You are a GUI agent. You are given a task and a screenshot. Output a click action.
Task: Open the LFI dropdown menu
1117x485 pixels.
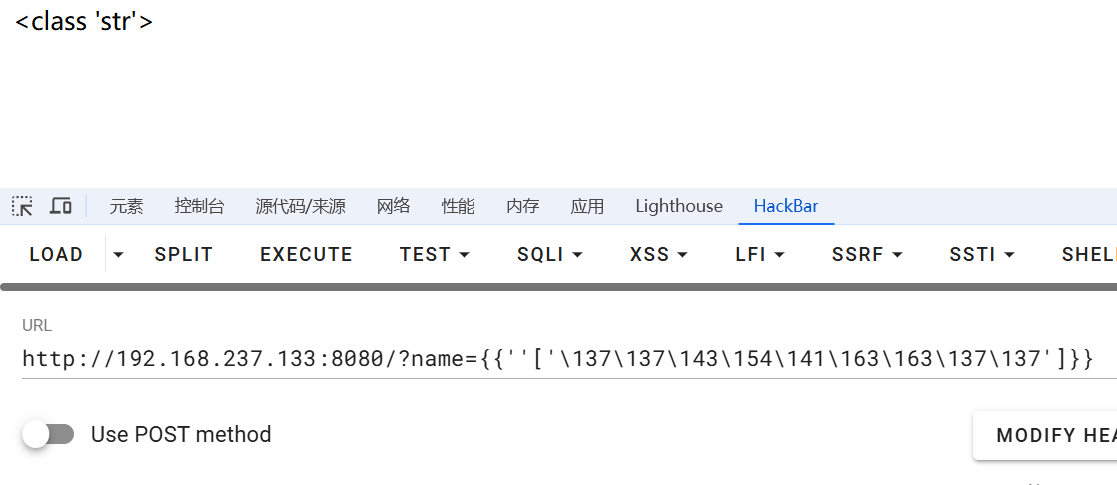tap(759, 255)
